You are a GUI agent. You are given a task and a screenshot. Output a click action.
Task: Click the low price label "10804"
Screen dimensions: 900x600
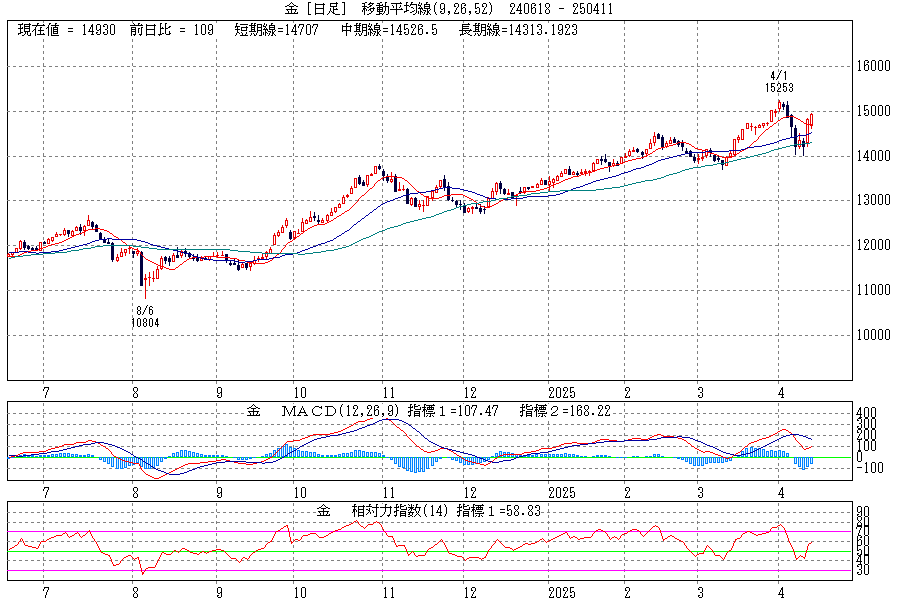145,323
